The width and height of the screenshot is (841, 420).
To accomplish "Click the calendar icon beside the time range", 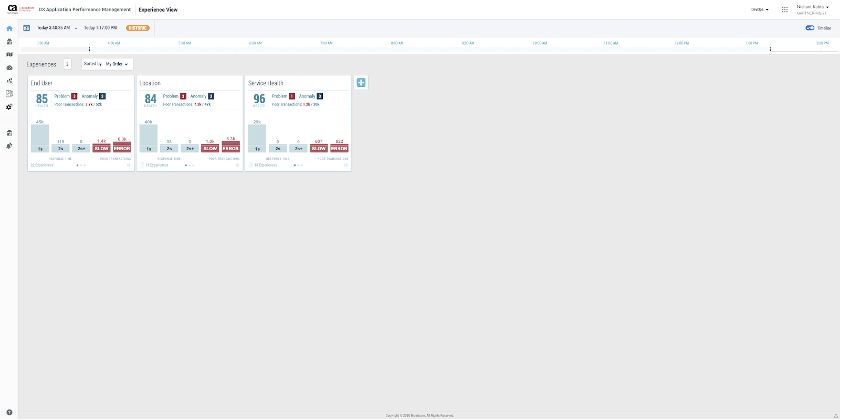I will pos(27,28).
